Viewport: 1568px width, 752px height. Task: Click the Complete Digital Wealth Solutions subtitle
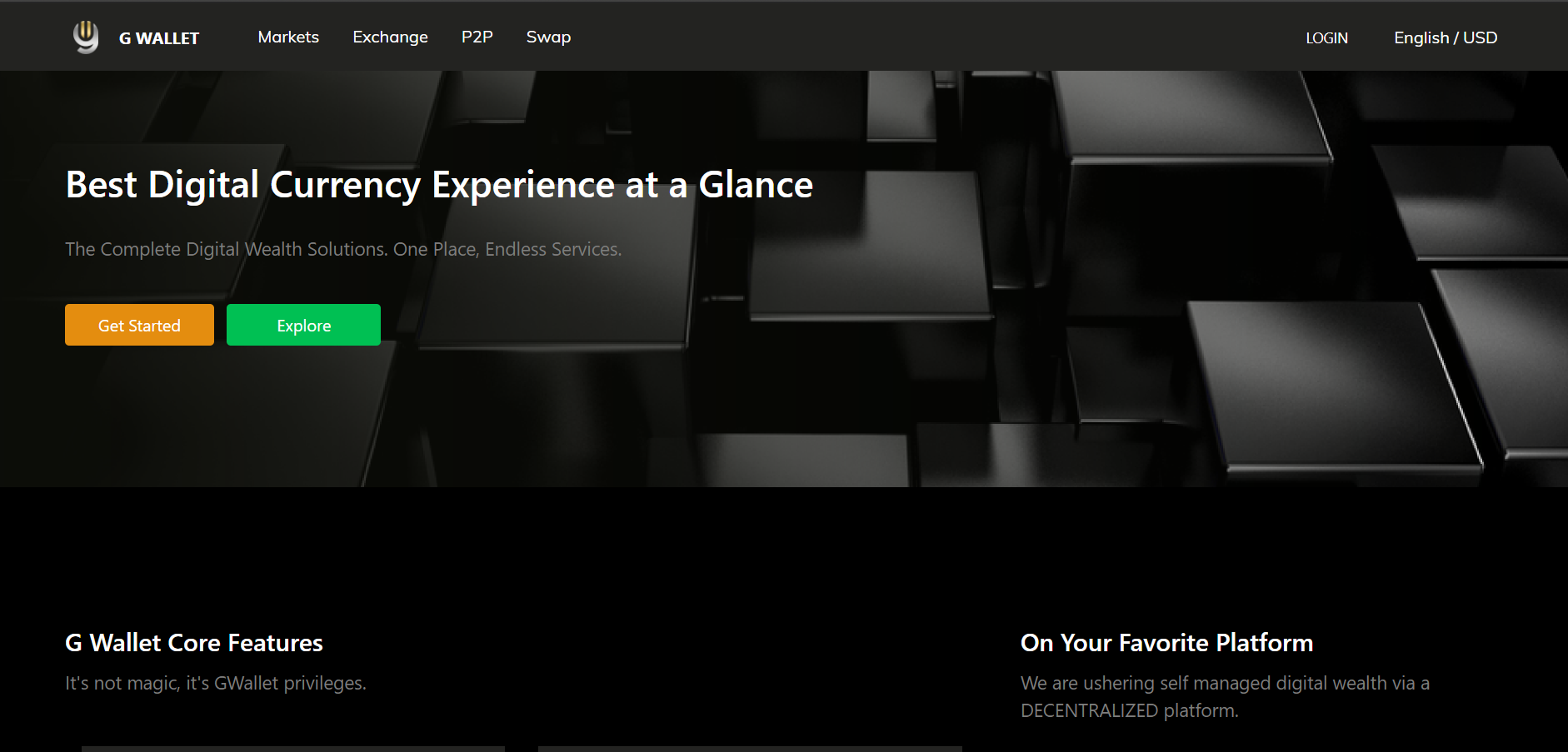[x=343, y=249]
